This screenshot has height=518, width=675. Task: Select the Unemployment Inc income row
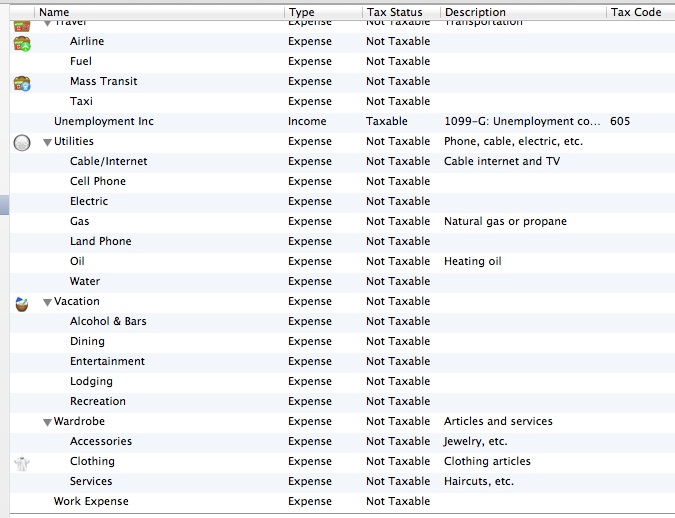click(103, 121)
